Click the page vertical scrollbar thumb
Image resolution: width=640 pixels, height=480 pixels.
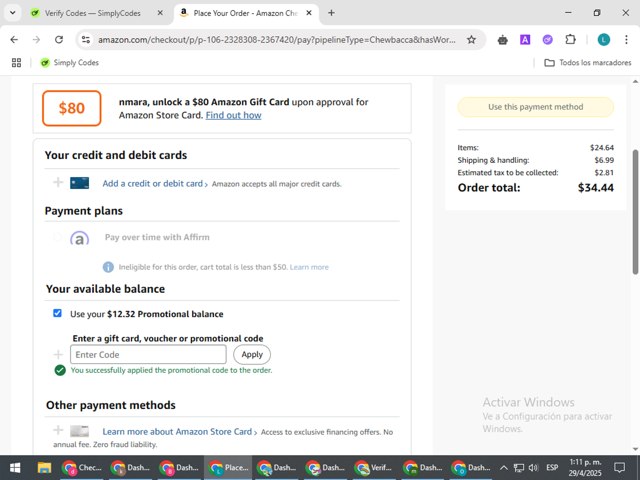(635, 212)
